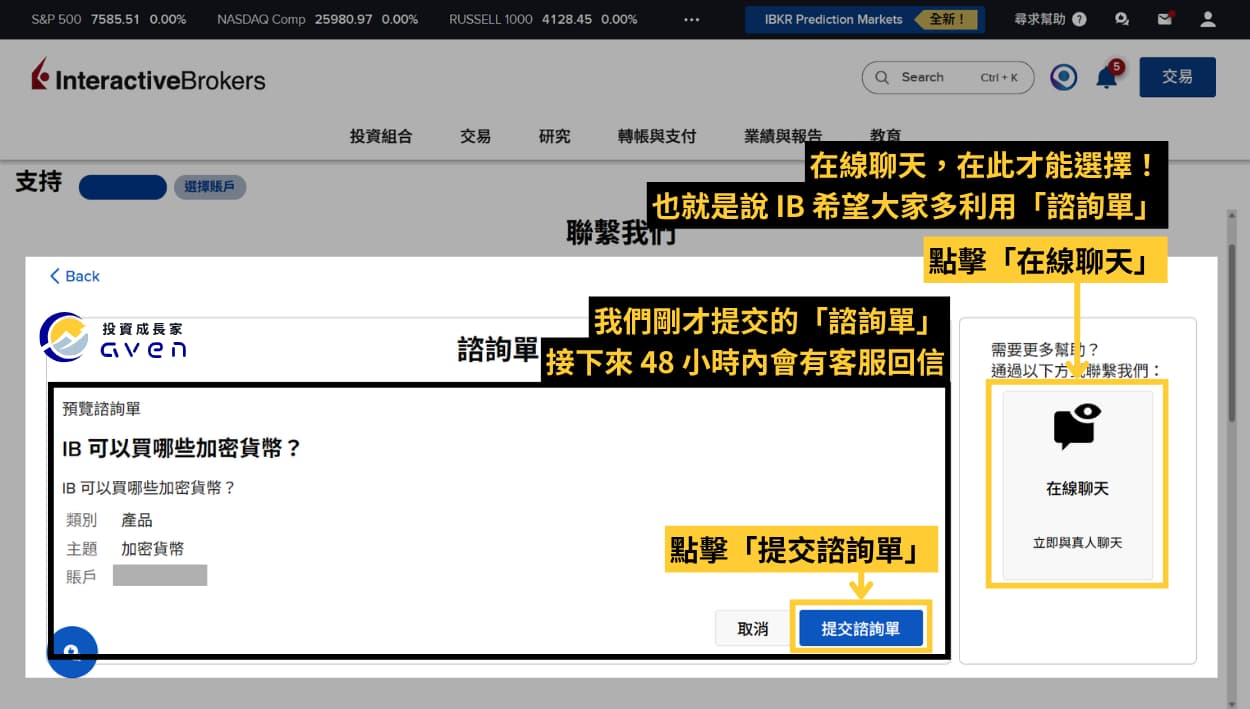The width and height of the screenshot is (1250, 709).
Task: Click the S&P 500 ticker
Action: [x=109, y=19]
